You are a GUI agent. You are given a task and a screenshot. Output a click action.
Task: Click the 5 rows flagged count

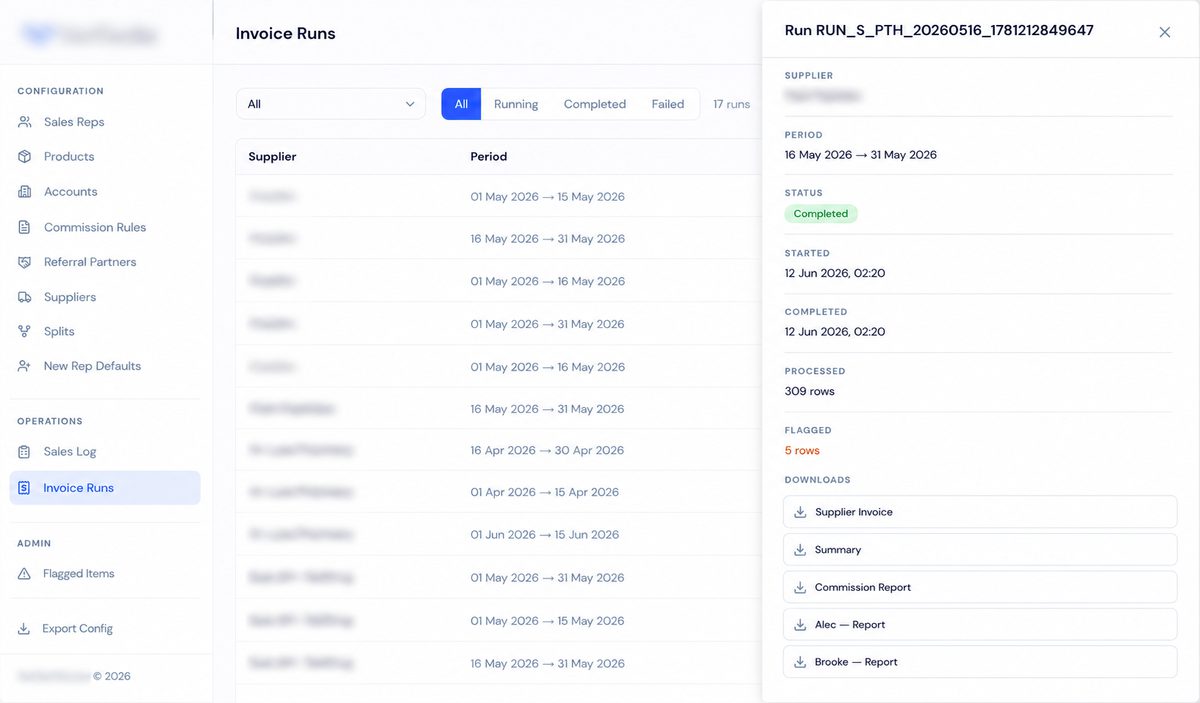(802, 451)
